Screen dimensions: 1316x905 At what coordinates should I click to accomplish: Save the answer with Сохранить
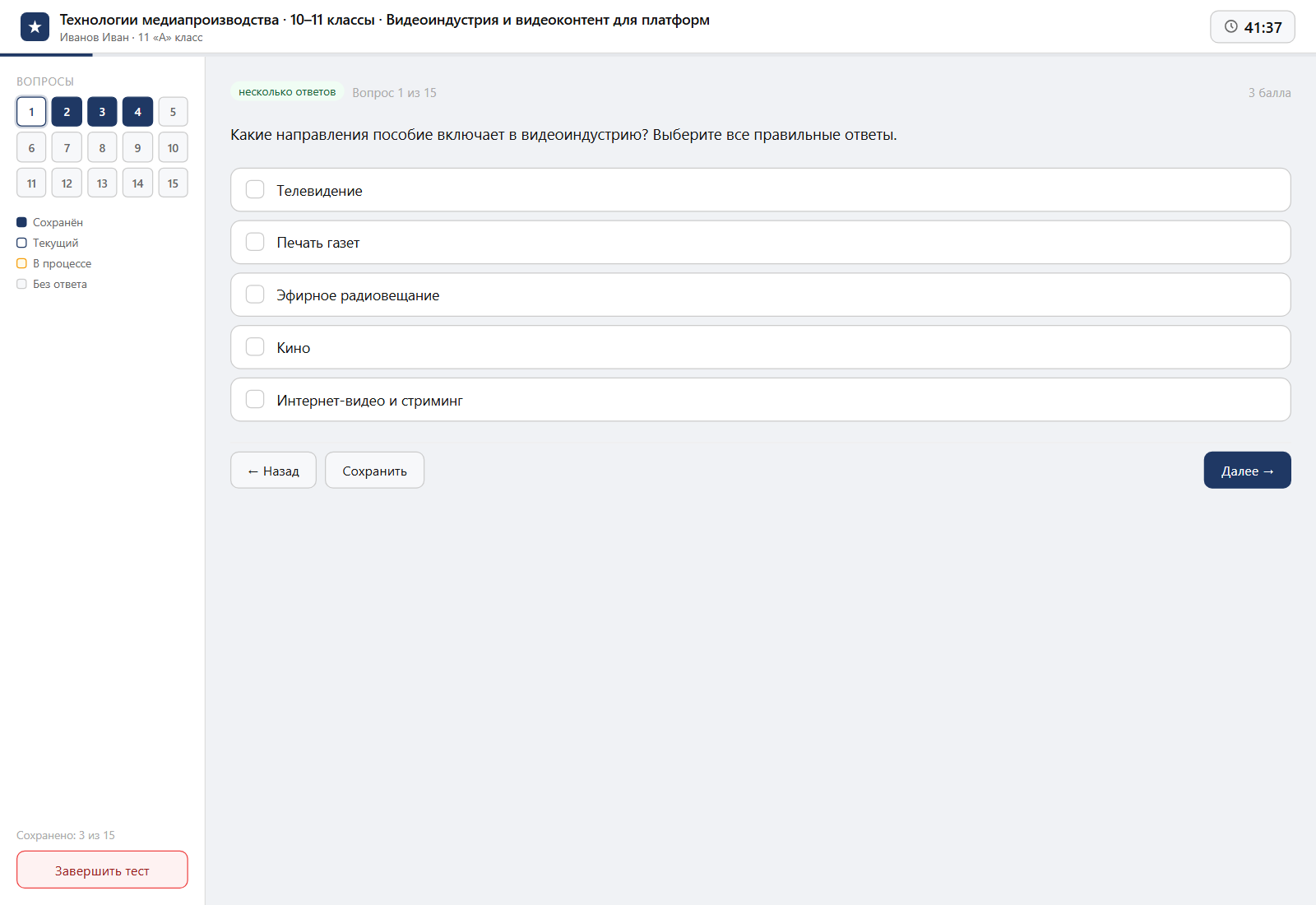tap(374, 471)
